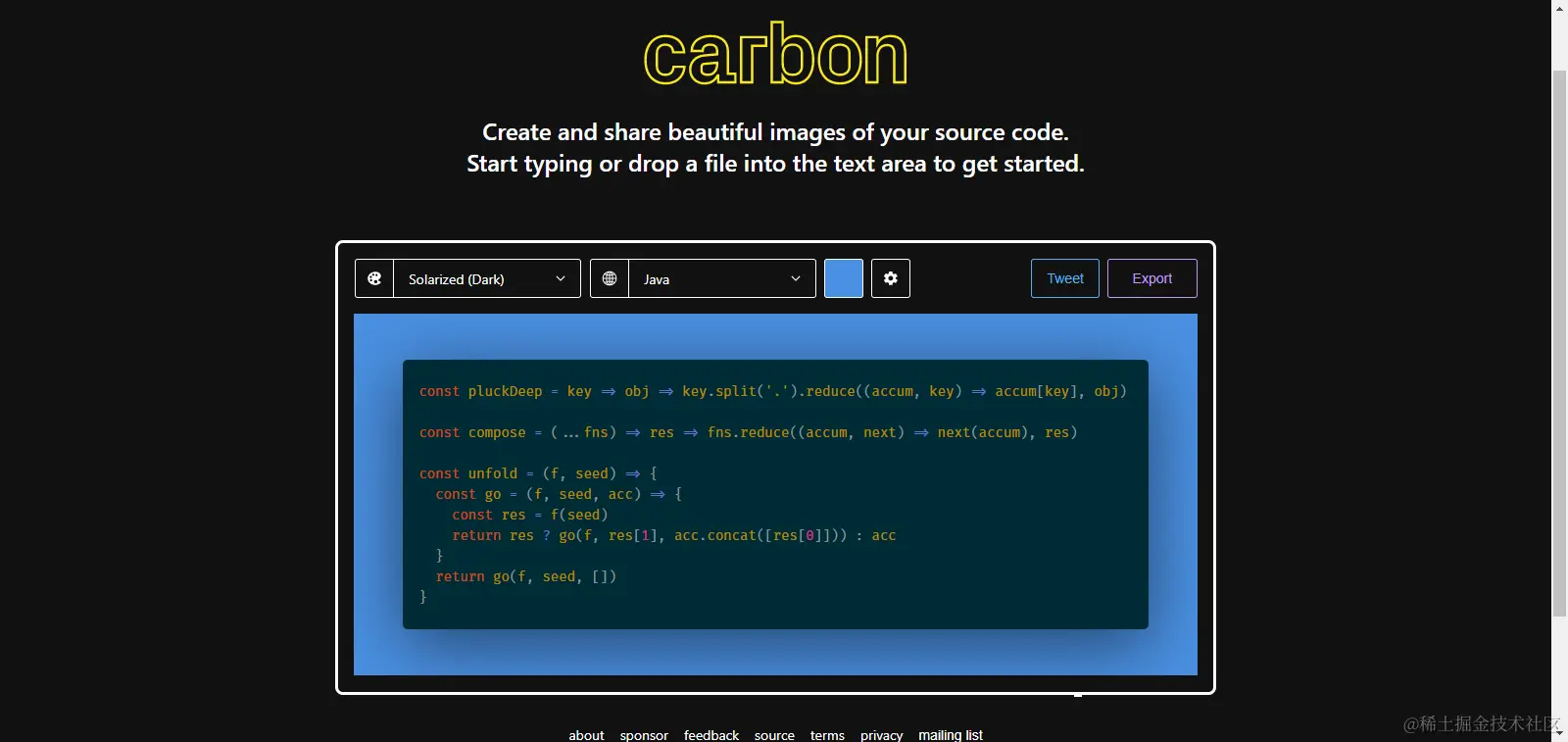Click the Tweet button
Image resolution: width=1568 pixels, height=742 pixels.
click(1065, 278)
